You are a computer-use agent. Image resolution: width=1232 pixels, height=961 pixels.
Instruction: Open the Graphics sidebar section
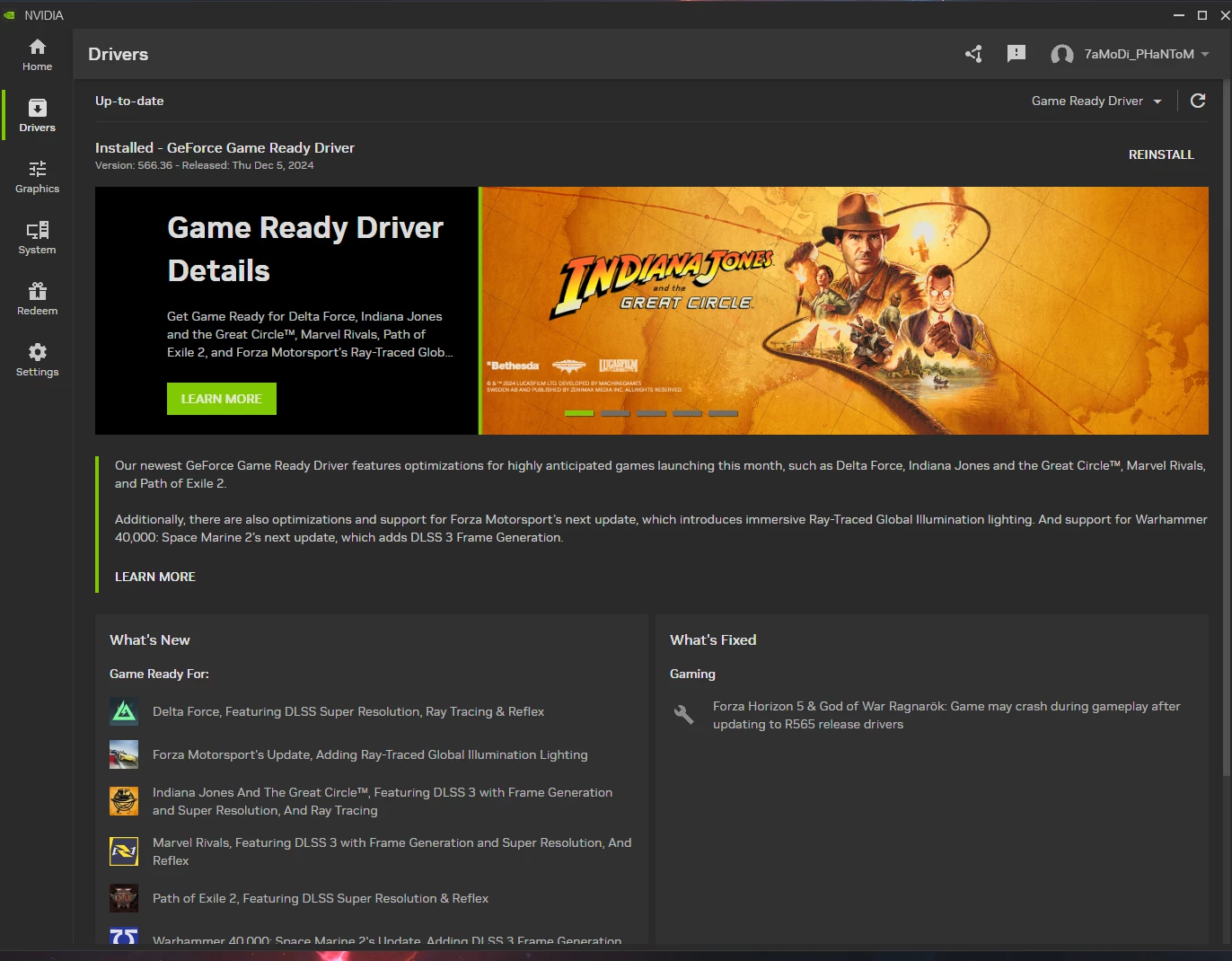[x=37, y=177]
